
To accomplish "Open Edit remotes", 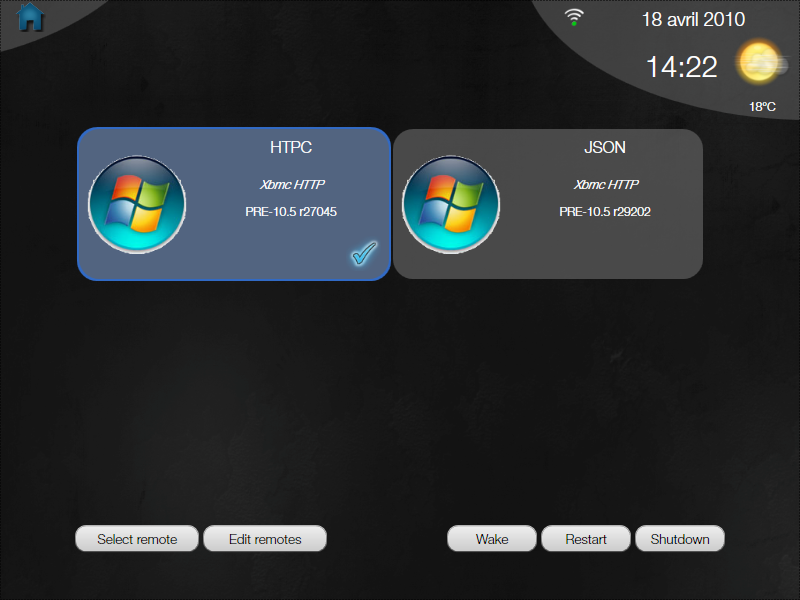I will [x=265, y=539].
